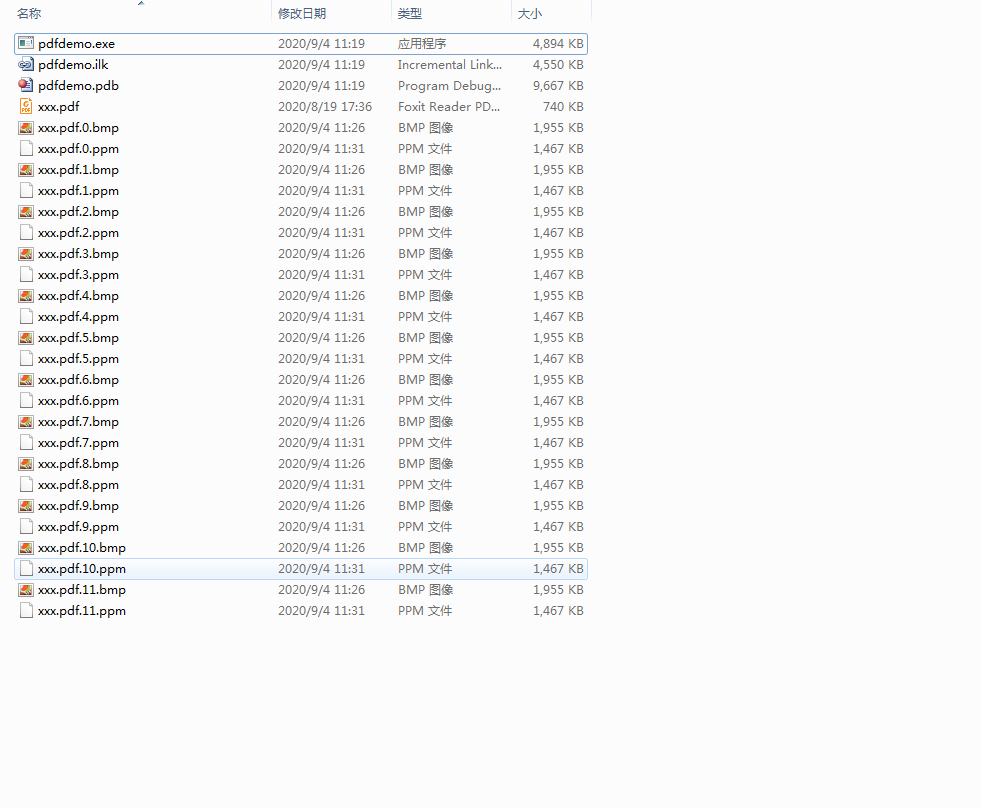
Task: Select the file named xxx.pdf.3.bmp
Action: (78, 253)
